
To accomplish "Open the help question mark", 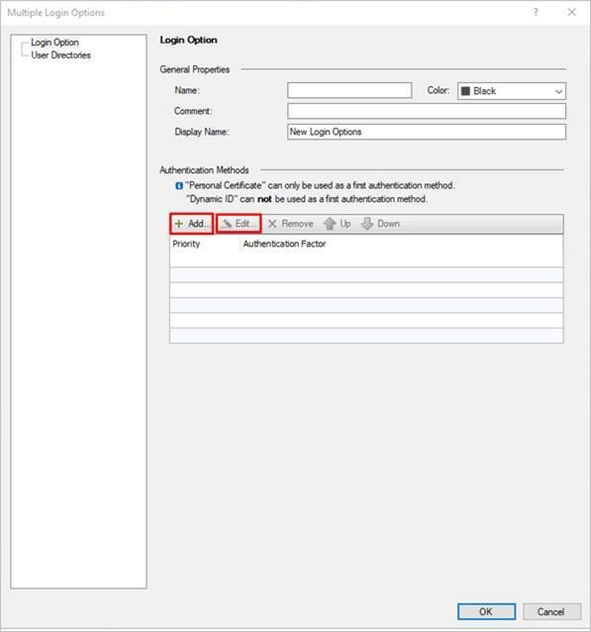I will tap(536, 12).
